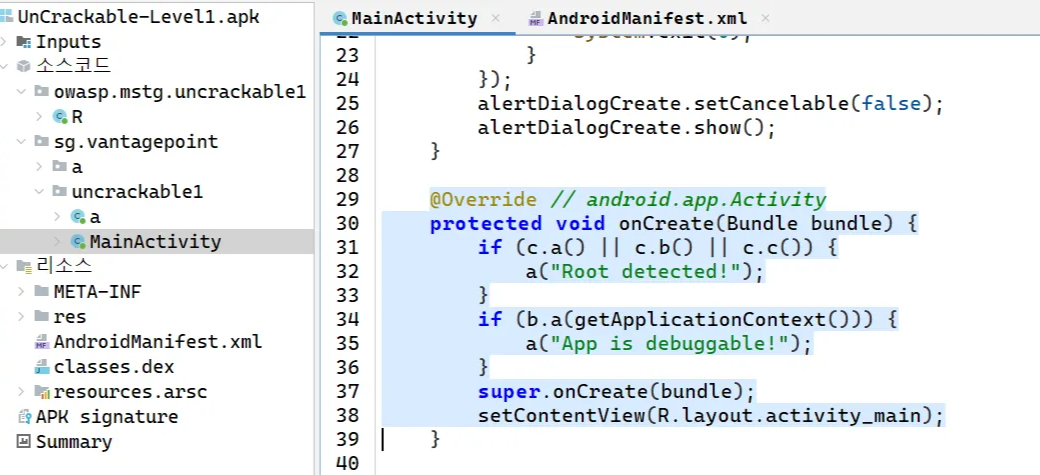The image size is (1040, 475).
Task: Open classes.dex in the tree
Action: pos(114,367)
